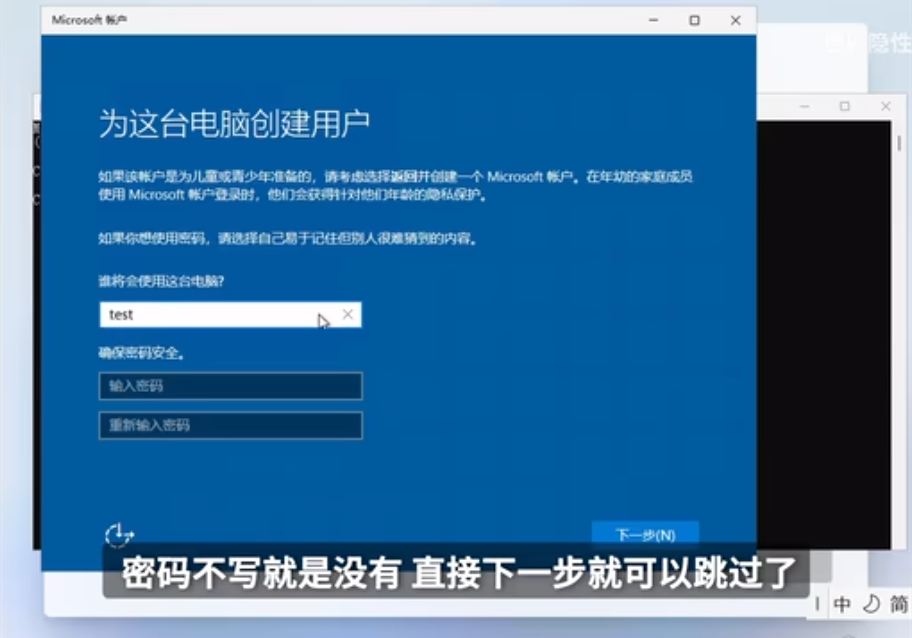Click the 确保密码安全。 label
Viewport: 912px width, 638px height.
[141, 352]
